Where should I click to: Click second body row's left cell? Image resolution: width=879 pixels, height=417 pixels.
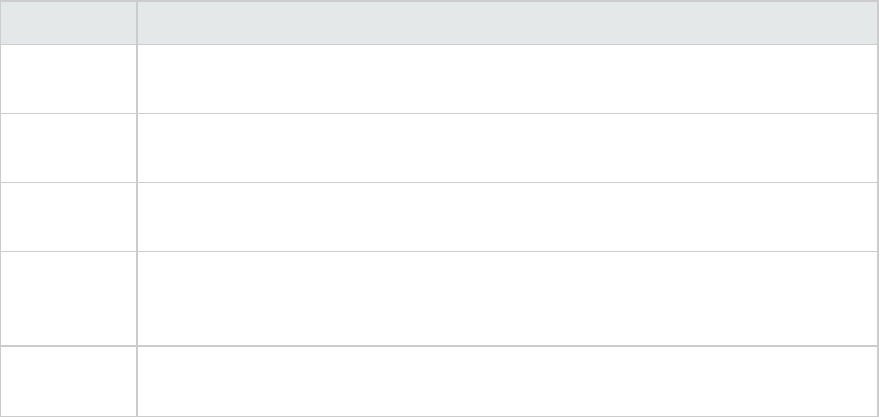[x=68, y=148]
